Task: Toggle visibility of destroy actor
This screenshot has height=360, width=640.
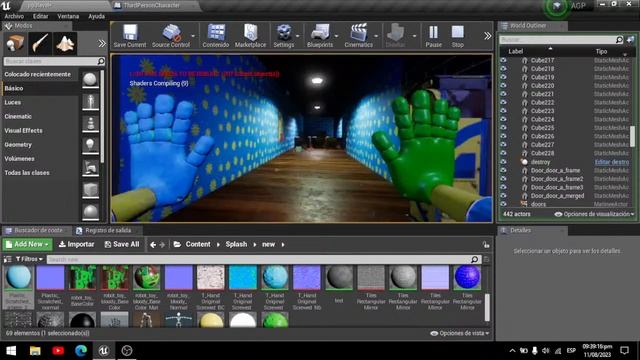Action: coord(503,162)
